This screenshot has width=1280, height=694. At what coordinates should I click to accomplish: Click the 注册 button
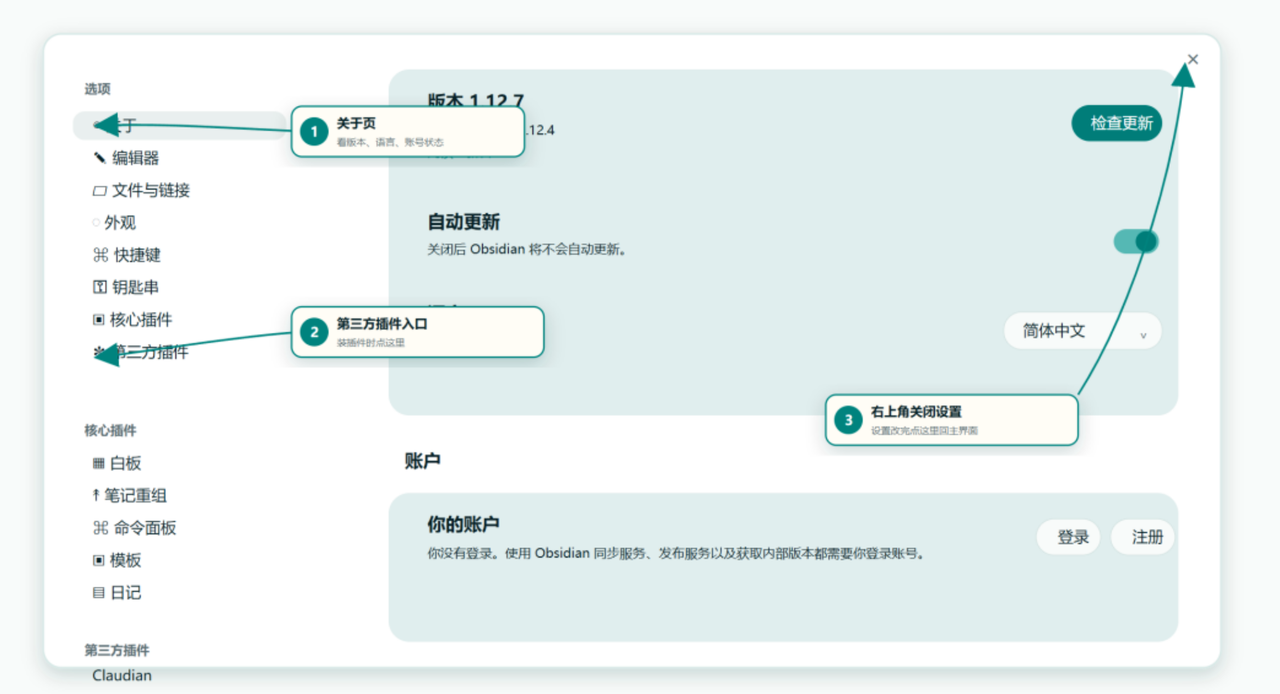[1143, 537]
